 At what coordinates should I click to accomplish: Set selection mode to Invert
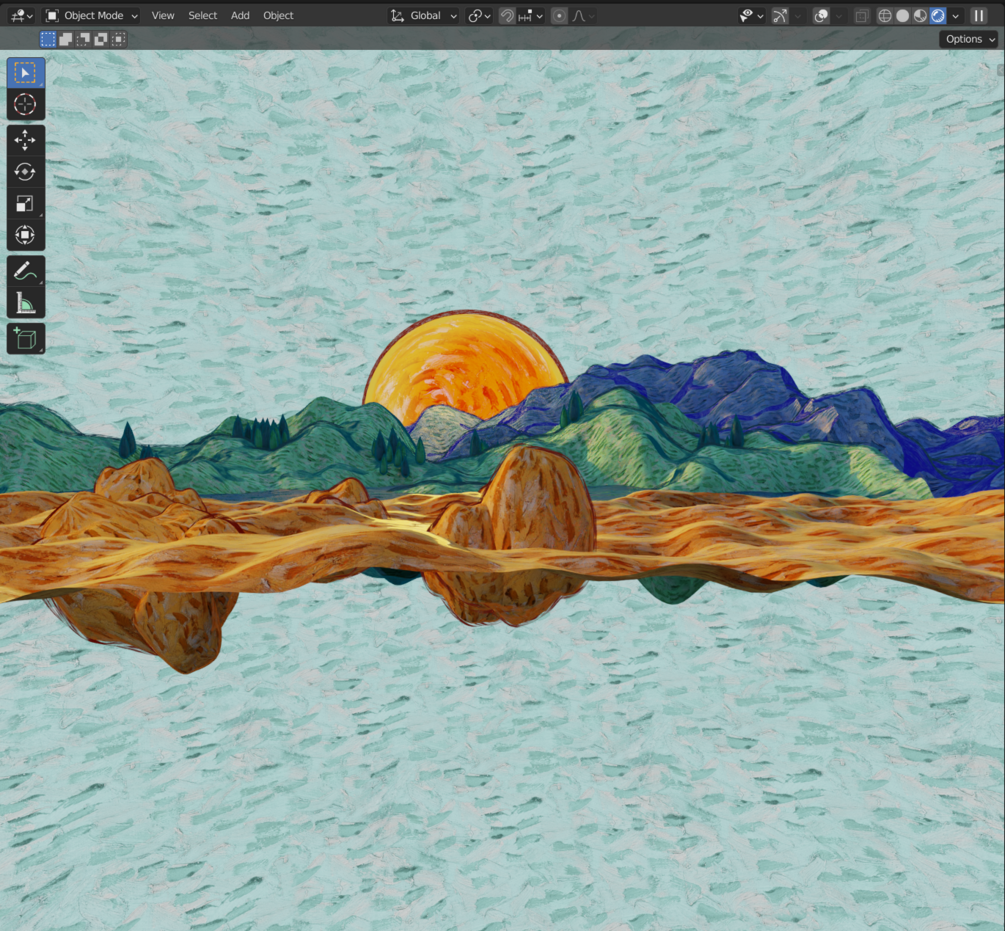coord(101,40)
